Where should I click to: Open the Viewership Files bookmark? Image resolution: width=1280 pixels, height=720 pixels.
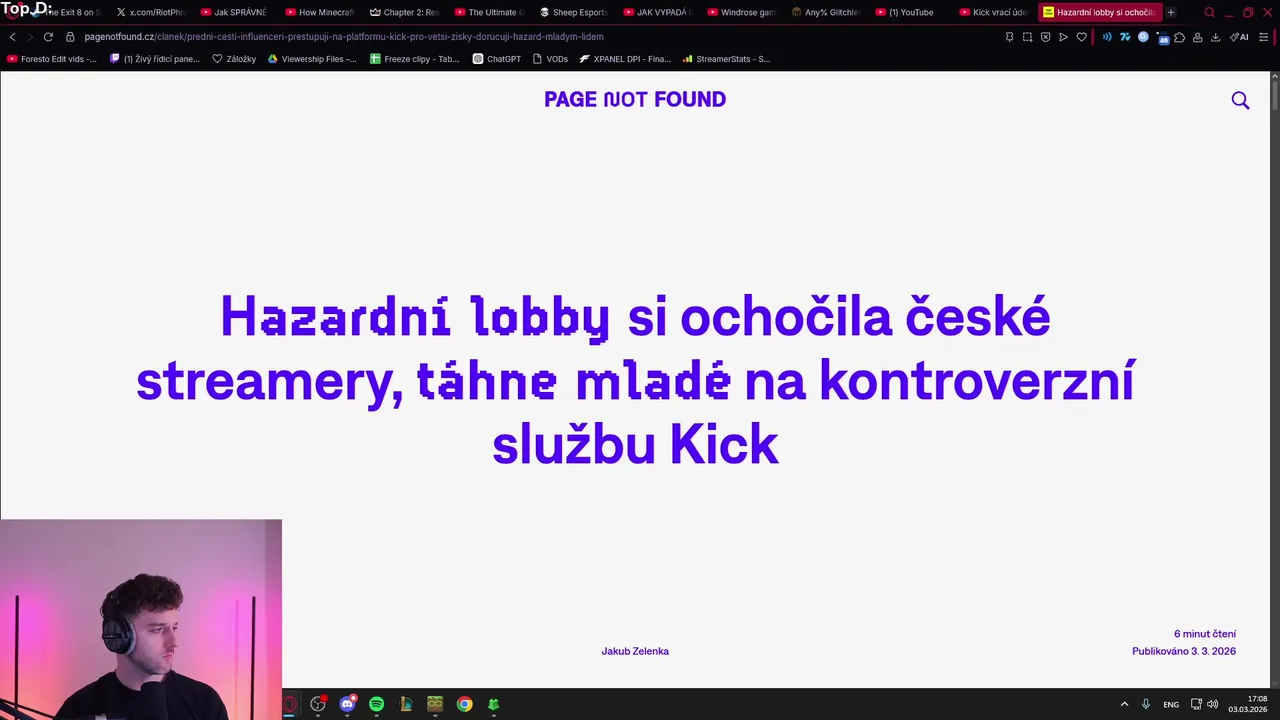tap(312, 59)
